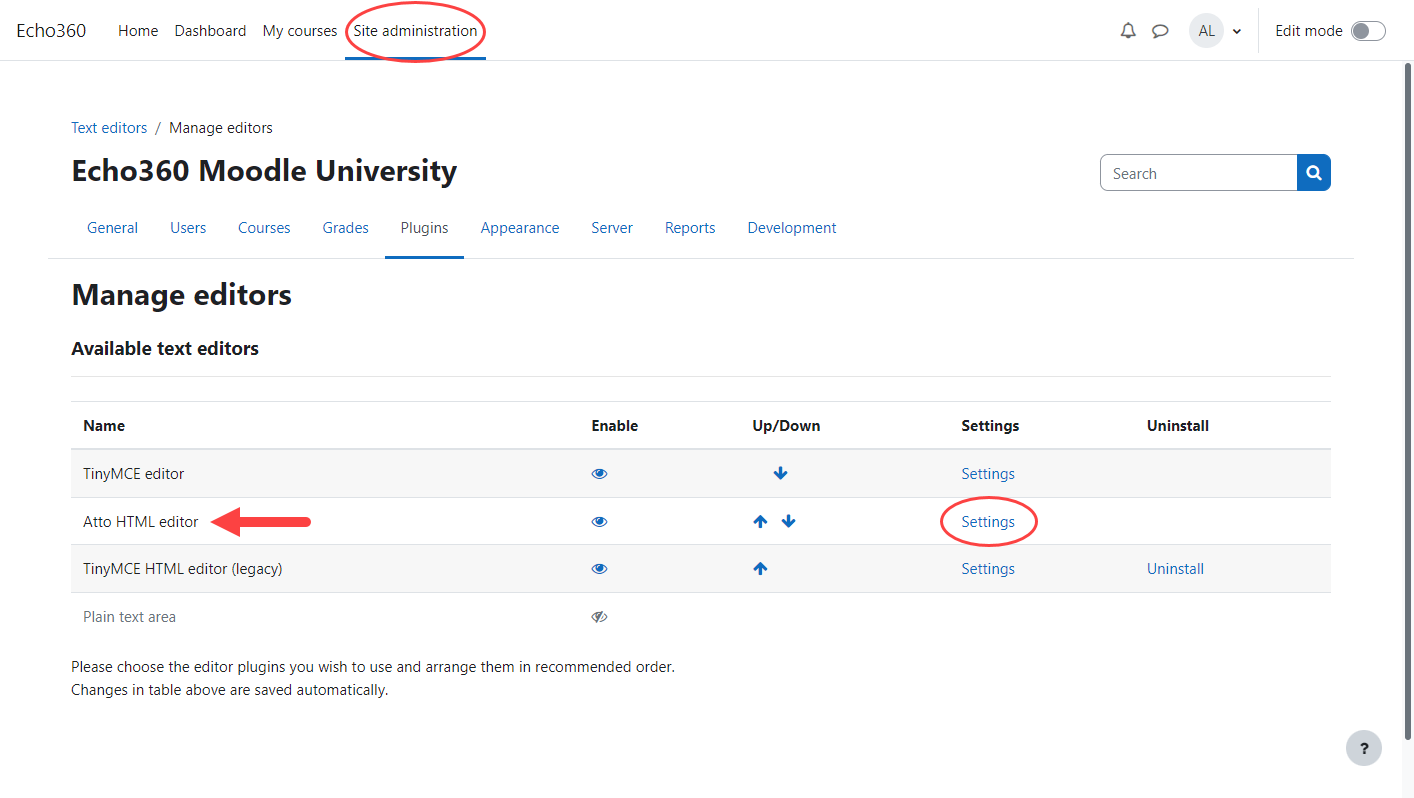The height and width of the screenshot is (798, 1414).
Task: Switch to the Server tab
Action: pyautogui.click(x=612, y=228)
